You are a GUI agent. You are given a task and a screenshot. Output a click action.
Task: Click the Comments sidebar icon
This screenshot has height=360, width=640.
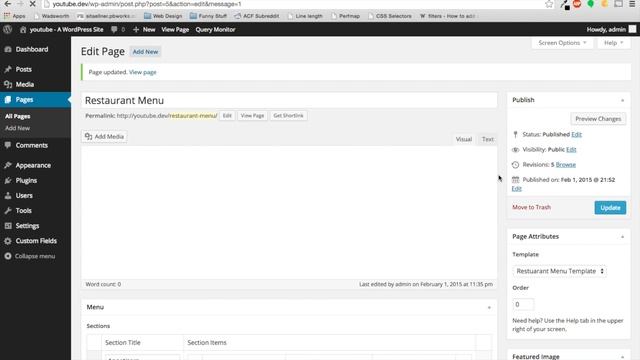pos(8,145)
